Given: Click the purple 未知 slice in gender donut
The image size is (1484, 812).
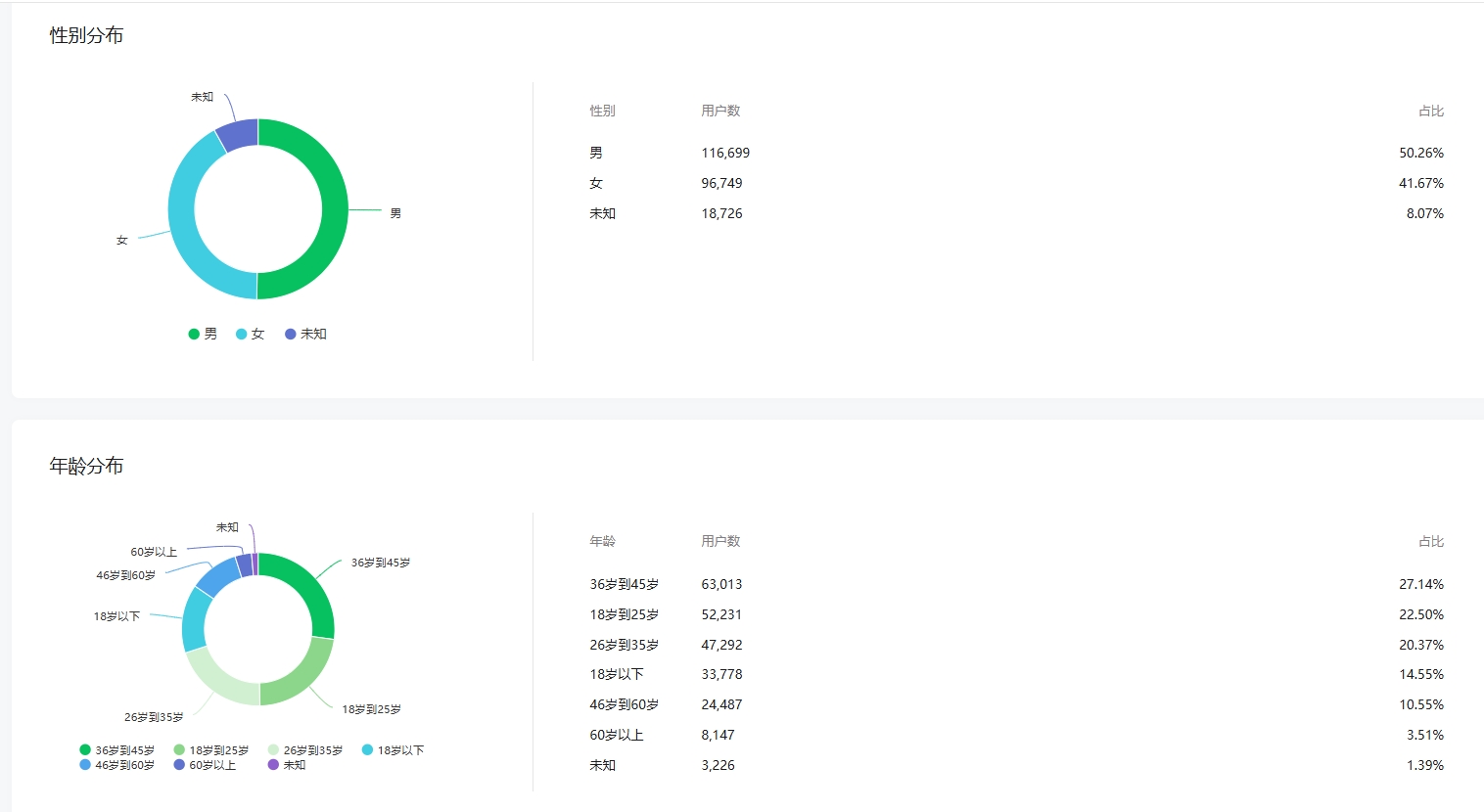Looking at the screenshot, I should tap(238, 135).
